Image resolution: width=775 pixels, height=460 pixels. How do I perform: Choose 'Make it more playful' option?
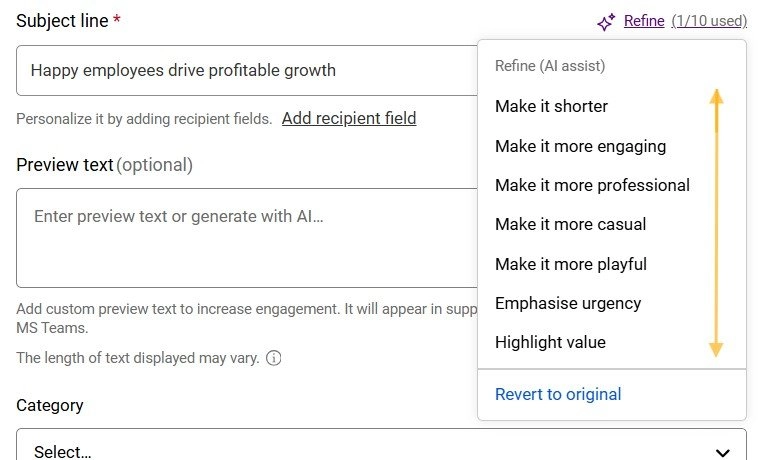(x=570, y=264)
